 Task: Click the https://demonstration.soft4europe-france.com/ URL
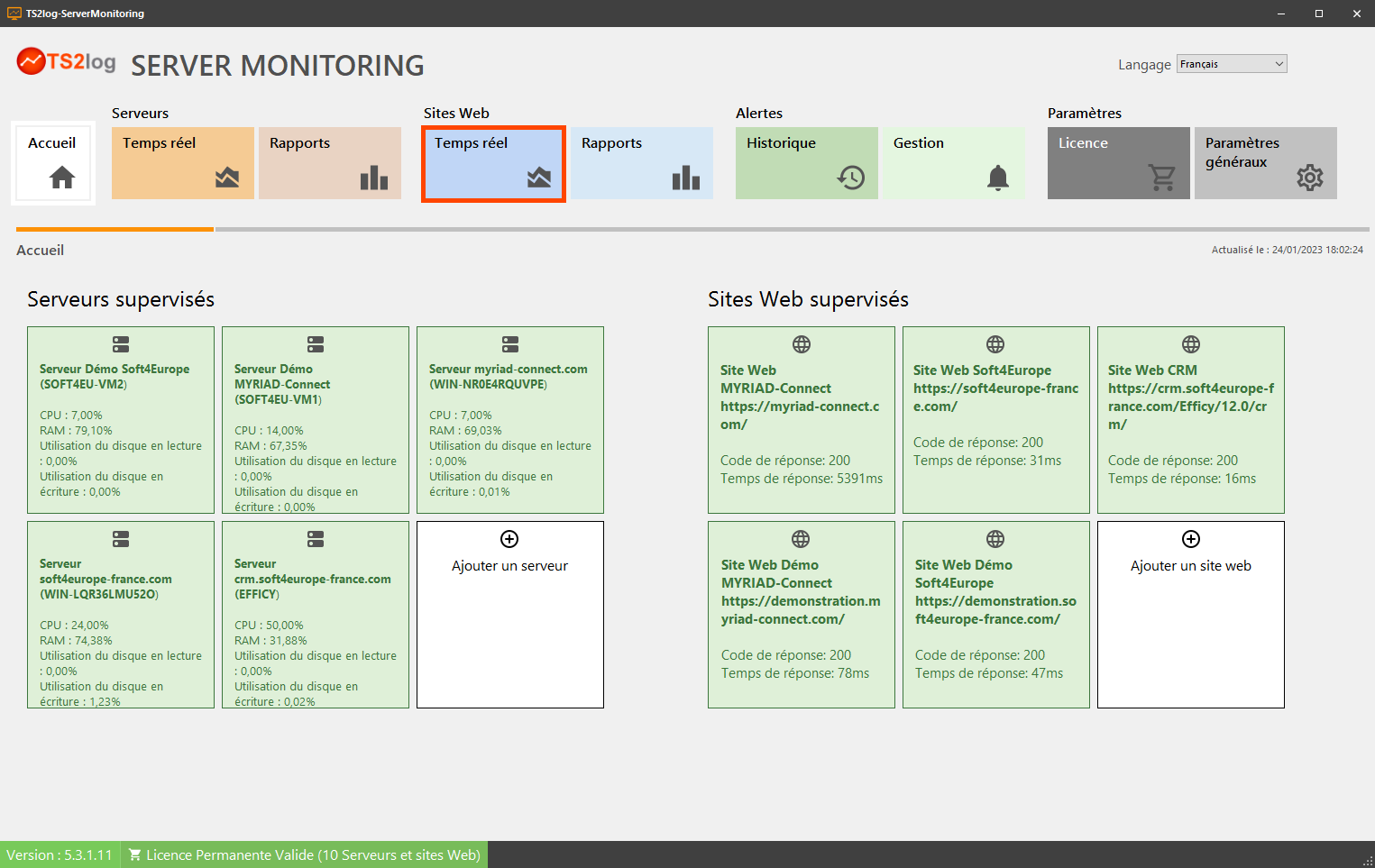pos(995,610)
